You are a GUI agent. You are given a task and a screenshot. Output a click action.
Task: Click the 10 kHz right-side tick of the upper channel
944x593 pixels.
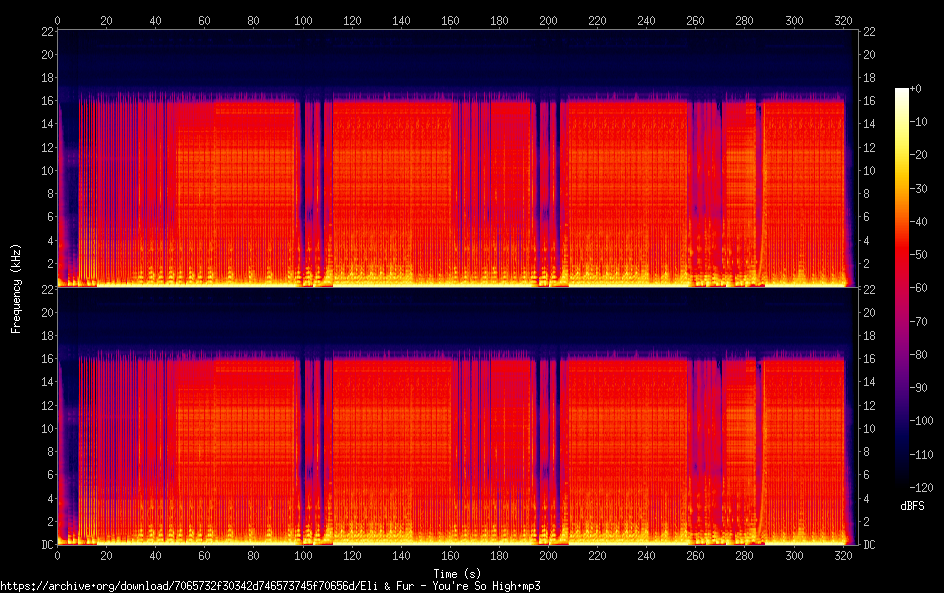[868, 170]
